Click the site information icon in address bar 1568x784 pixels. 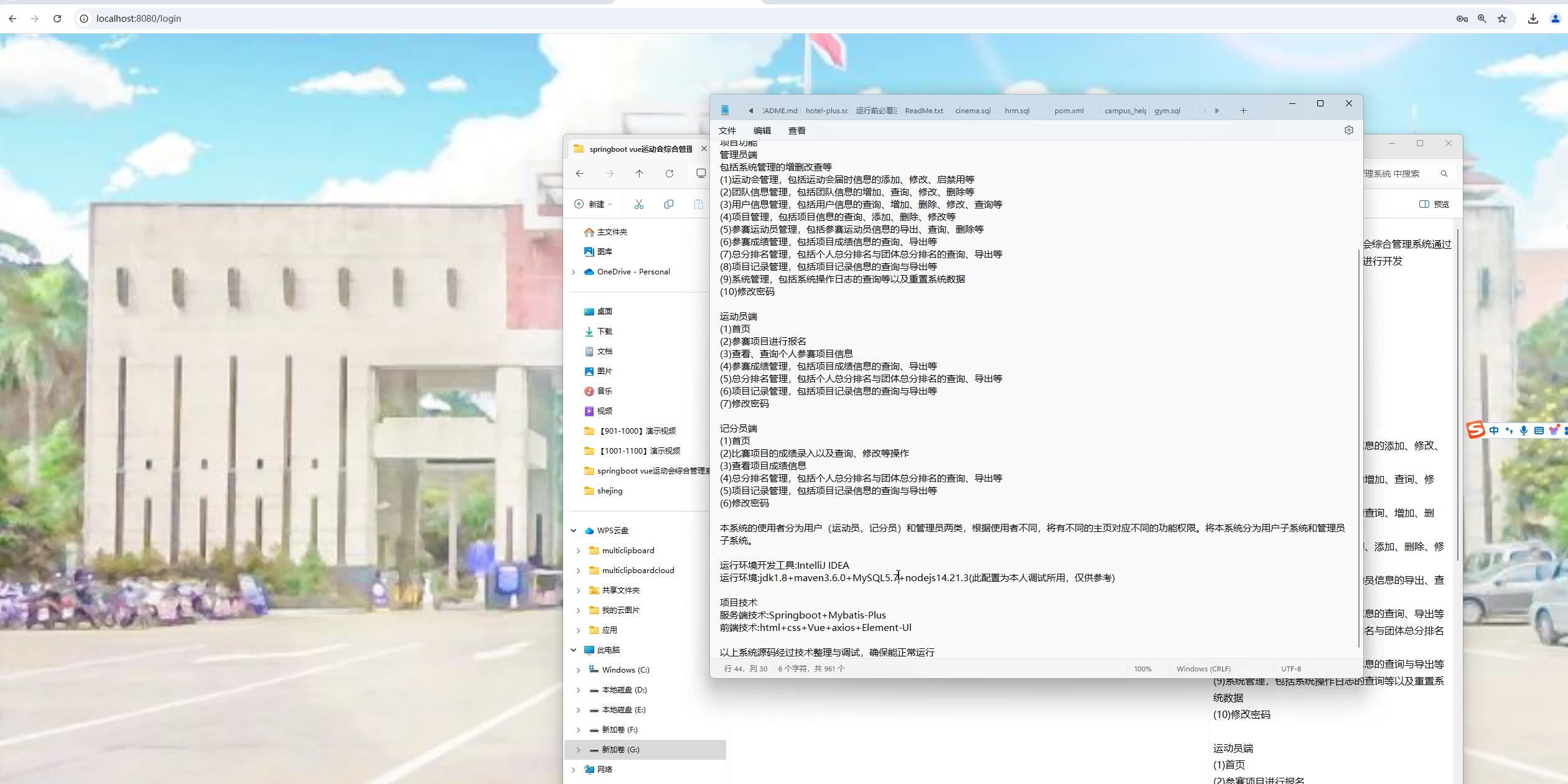point(84,19)
